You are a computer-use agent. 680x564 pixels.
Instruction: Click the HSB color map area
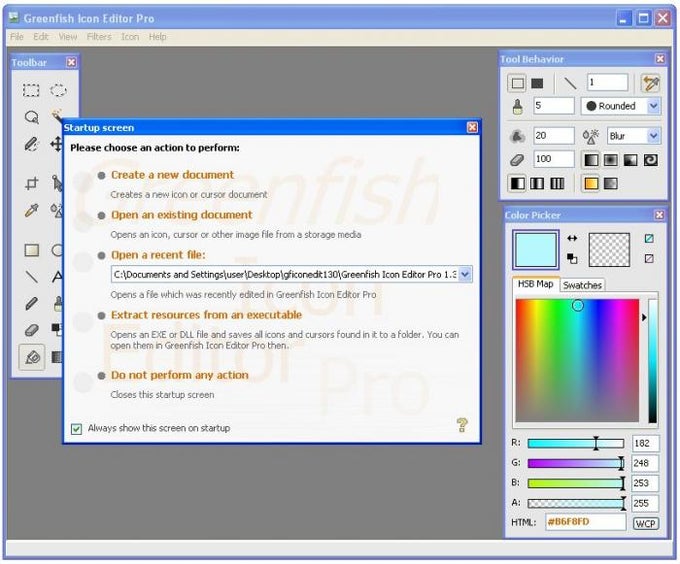coord(577,360)
